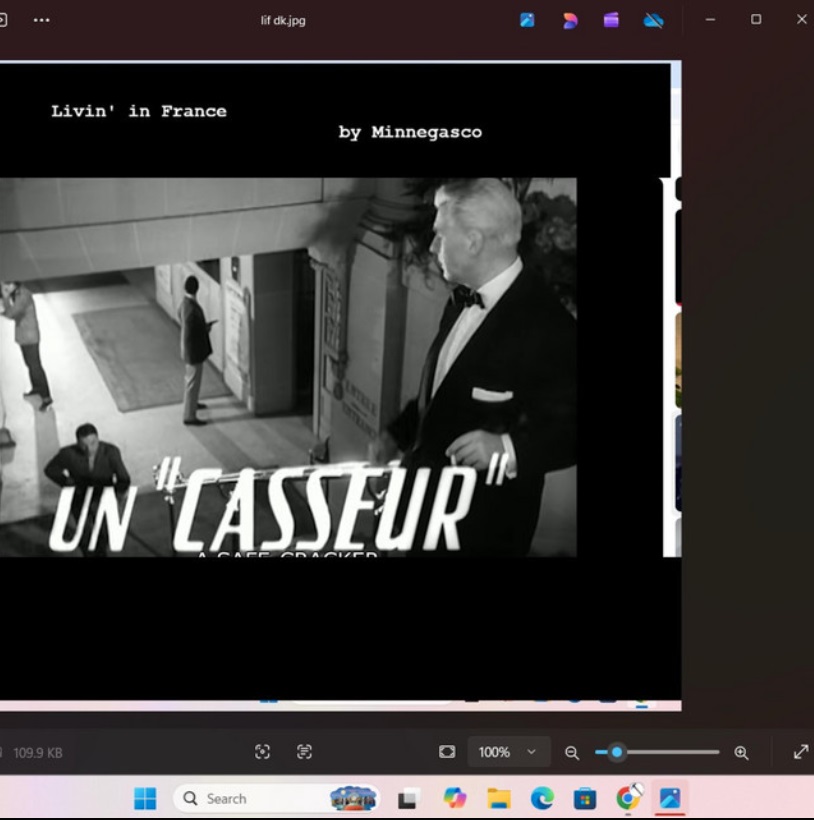Open Microsoft Store from the taskbar
This screenshot has width=814, height=820.
click(x=585, y=799)
